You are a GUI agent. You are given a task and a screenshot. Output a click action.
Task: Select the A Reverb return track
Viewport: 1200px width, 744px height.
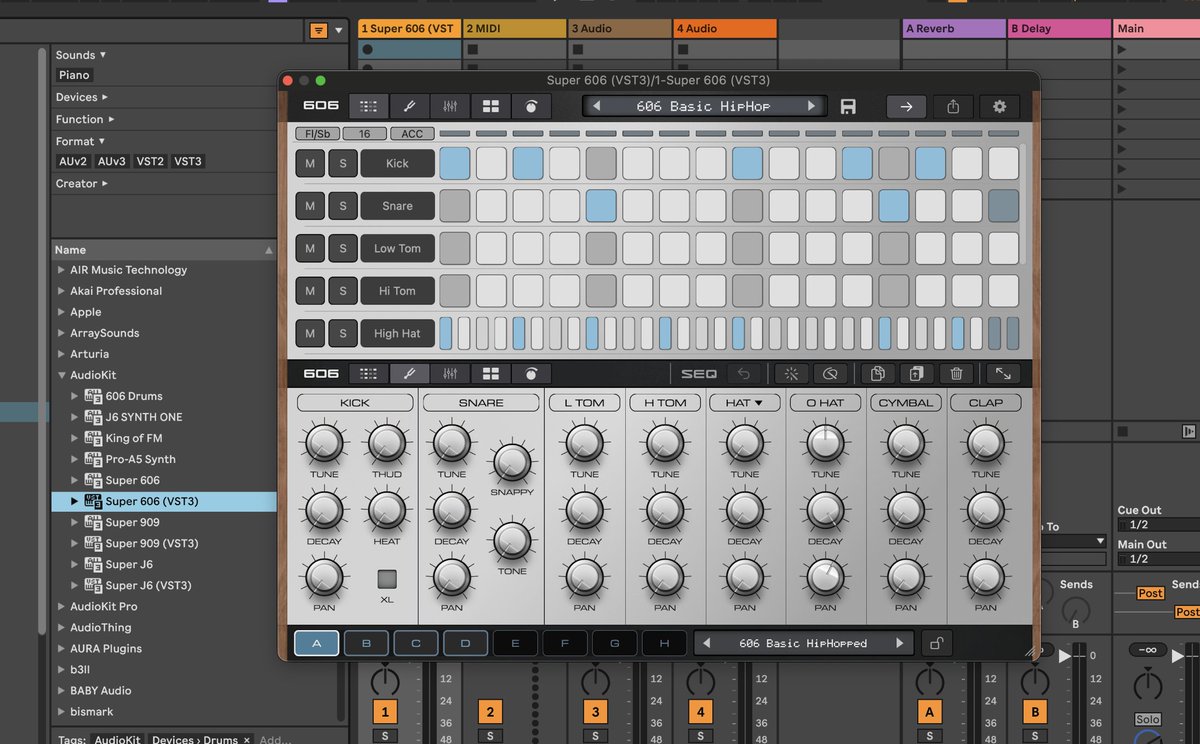tap(954, 29)
